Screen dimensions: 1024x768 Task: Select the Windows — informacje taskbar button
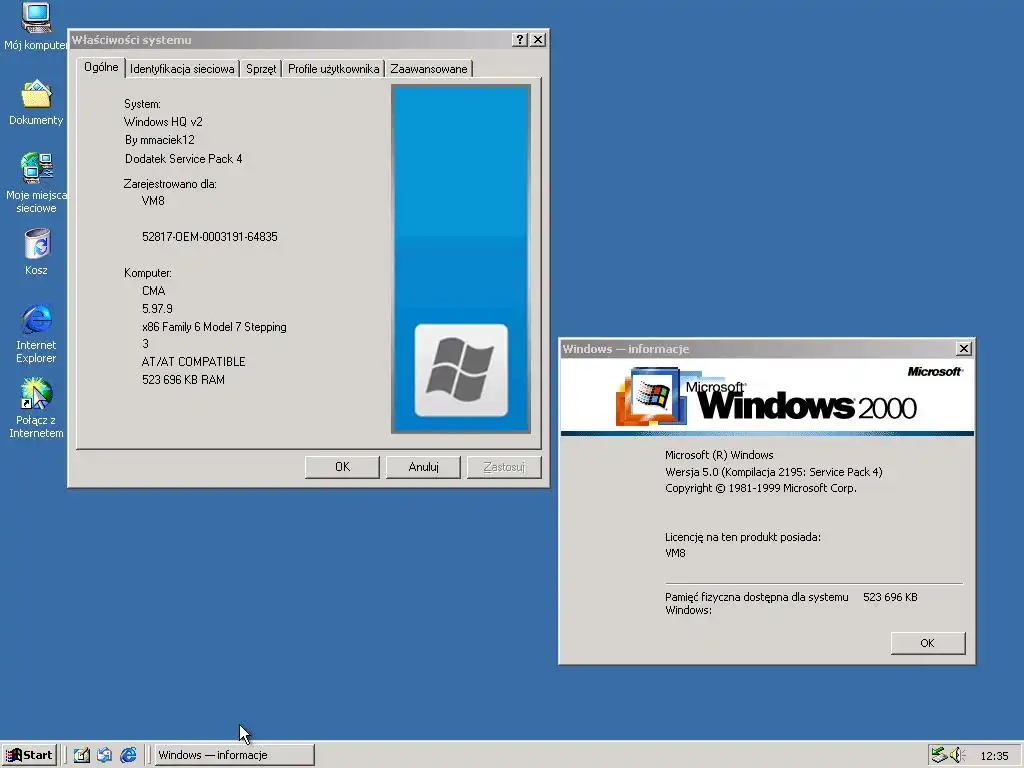click(234, 755)
